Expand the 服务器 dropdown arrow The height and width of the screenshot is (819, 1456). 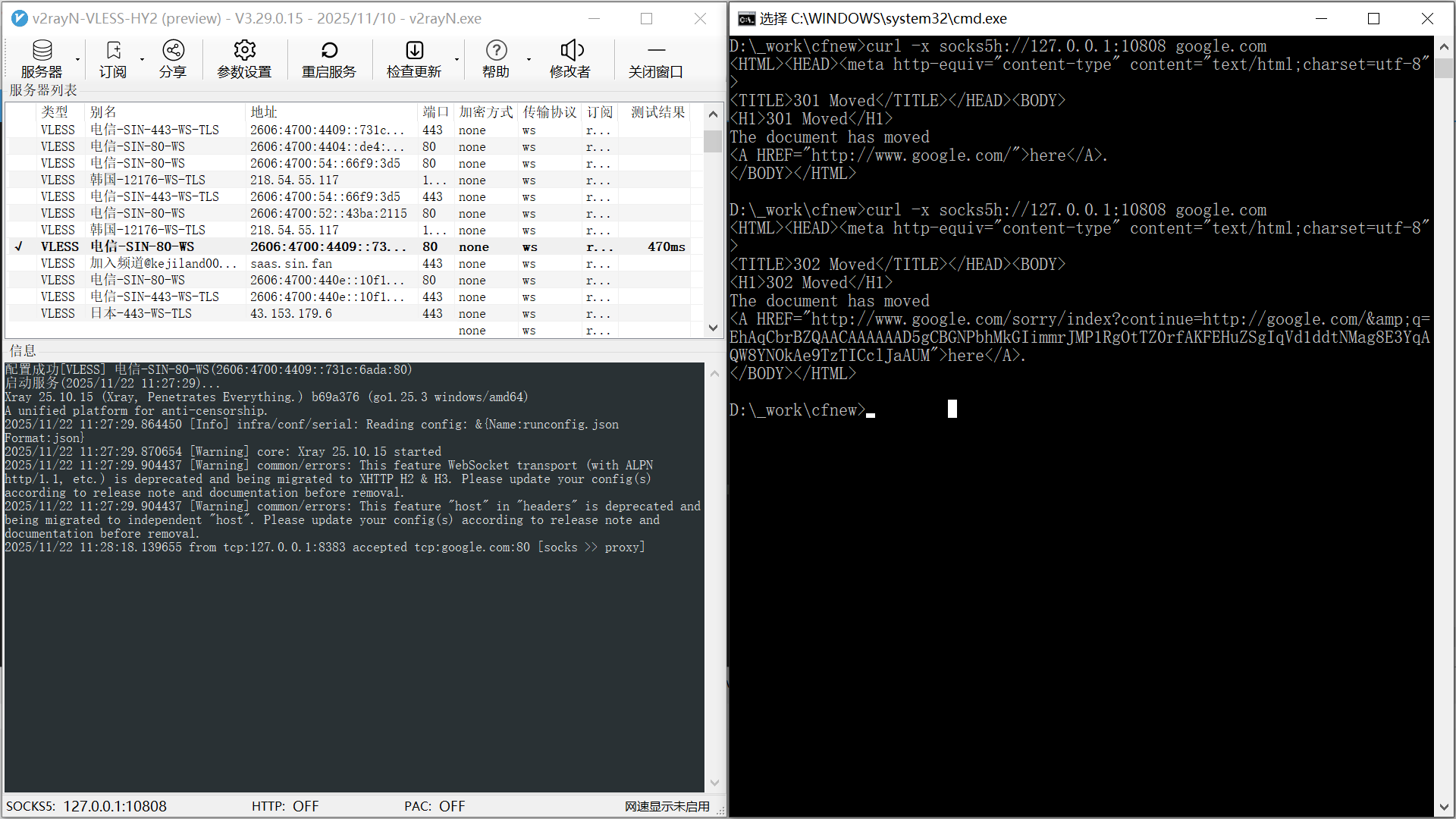(77, 59)
